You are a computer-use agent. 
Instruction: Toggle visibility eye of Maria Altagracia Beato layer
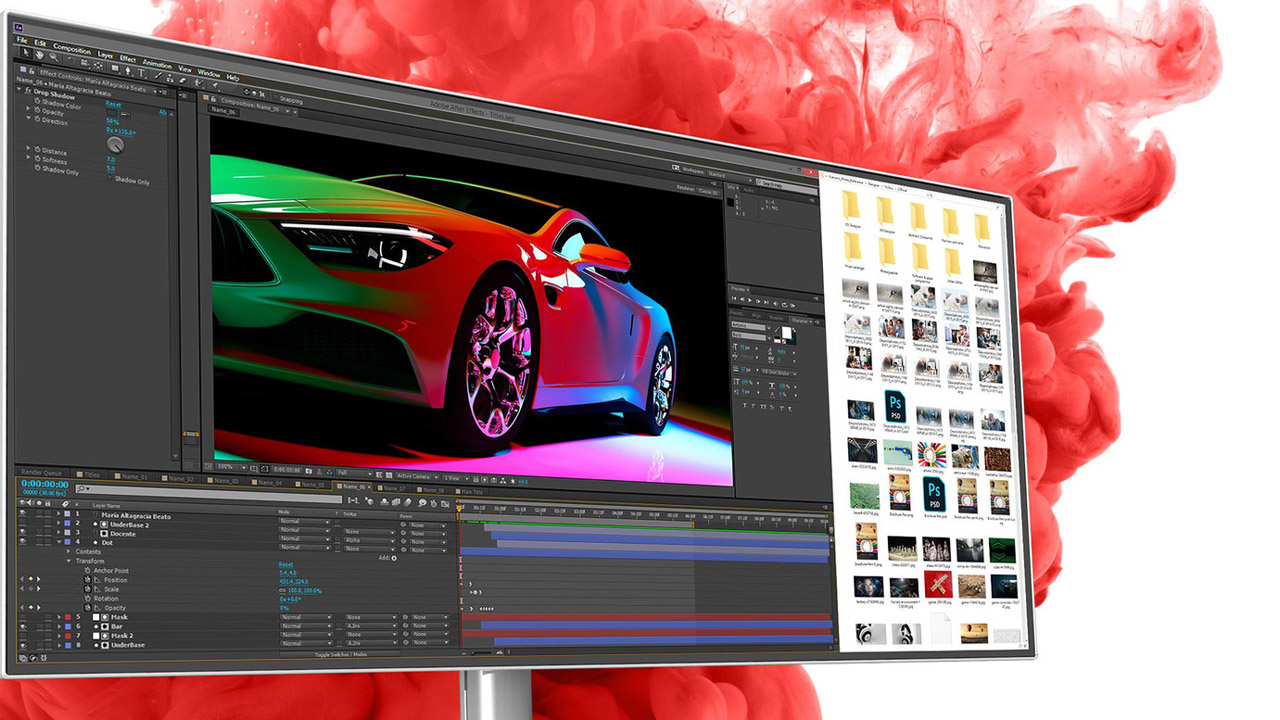click(x=23, y=513)
